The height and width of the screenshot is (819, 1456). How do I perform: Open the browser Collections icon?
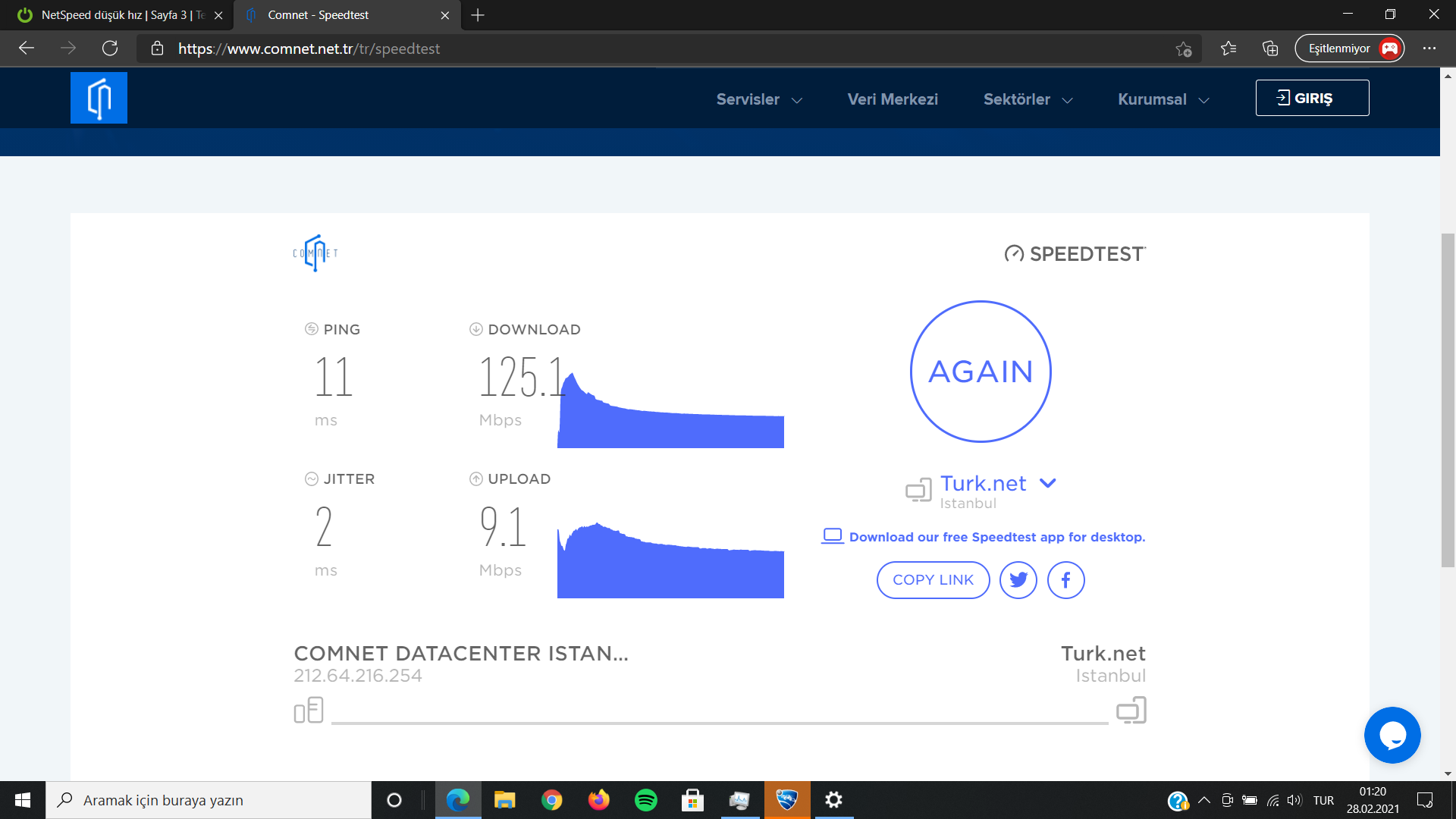pyautogui.click(x=1270, y=49)
